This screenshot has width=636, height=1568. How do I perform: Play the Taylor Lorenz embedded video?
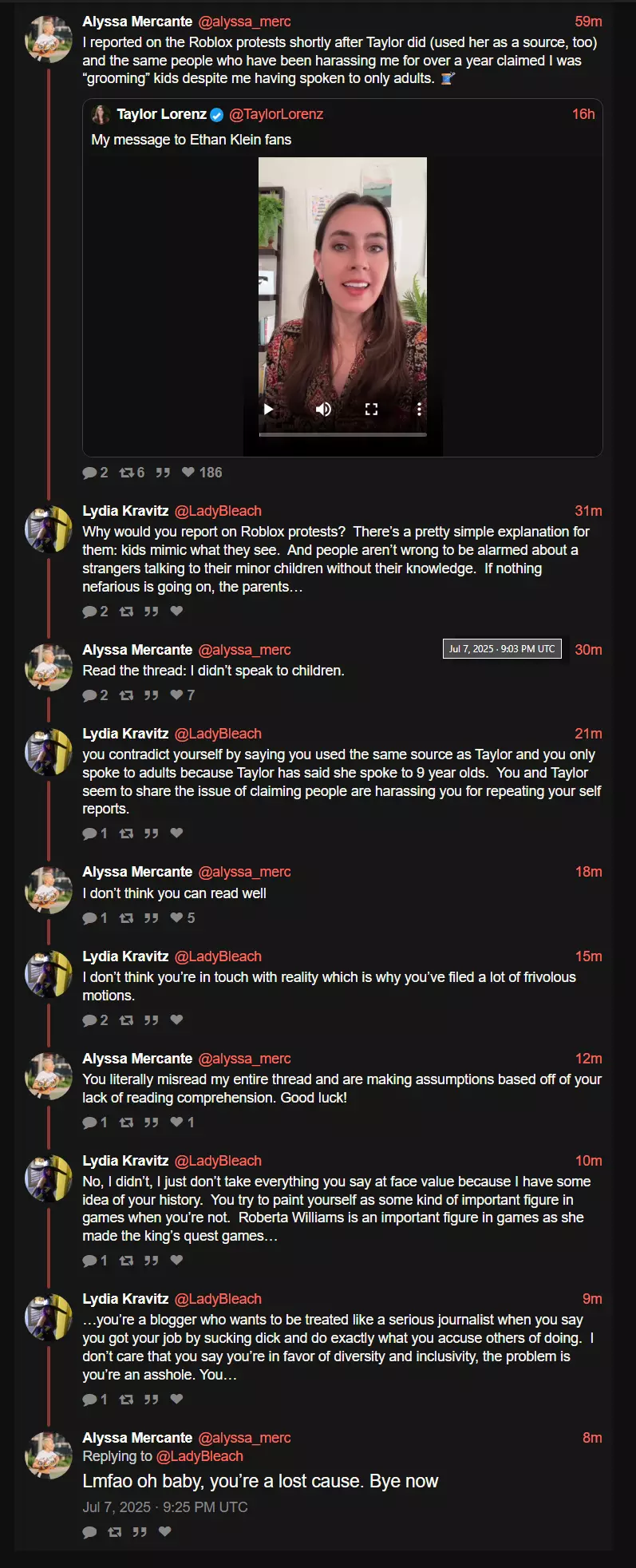pyautogui.click(x=269, y=409)
